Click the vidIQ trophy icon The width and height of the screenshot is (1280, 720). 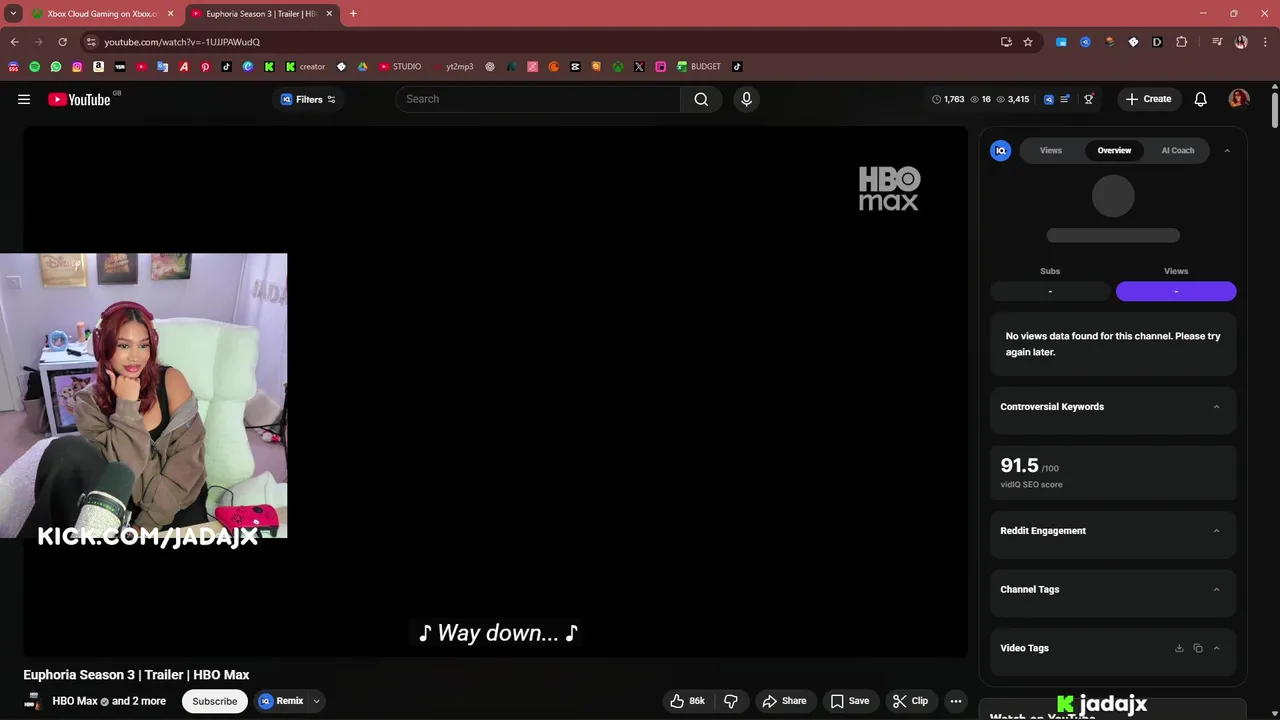[1089, 99]
